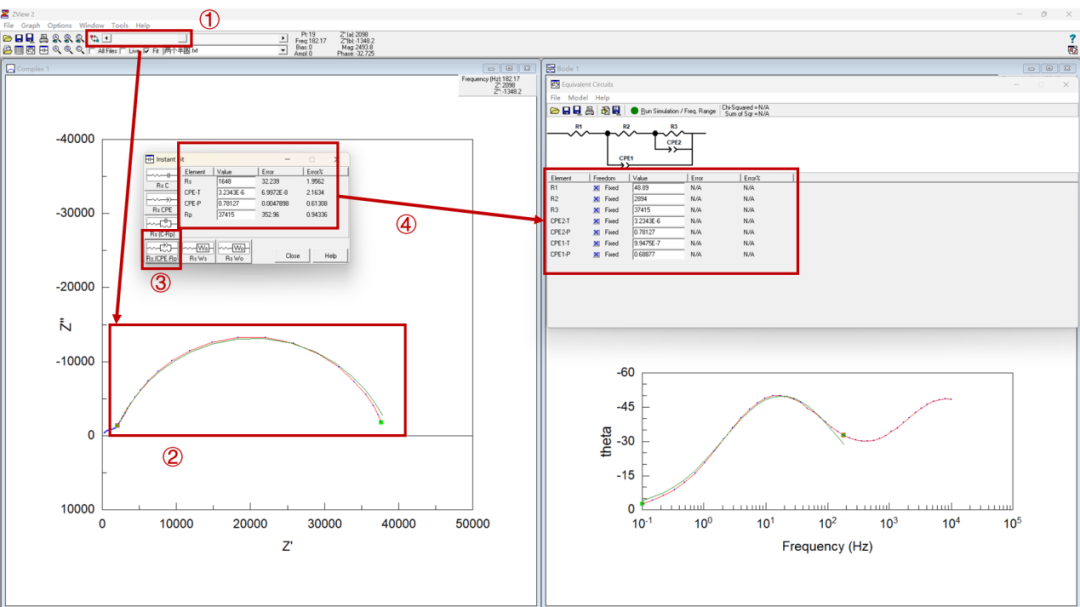
Task: Open File menu in Equivalent Circuits window
Action: (555, 98)
